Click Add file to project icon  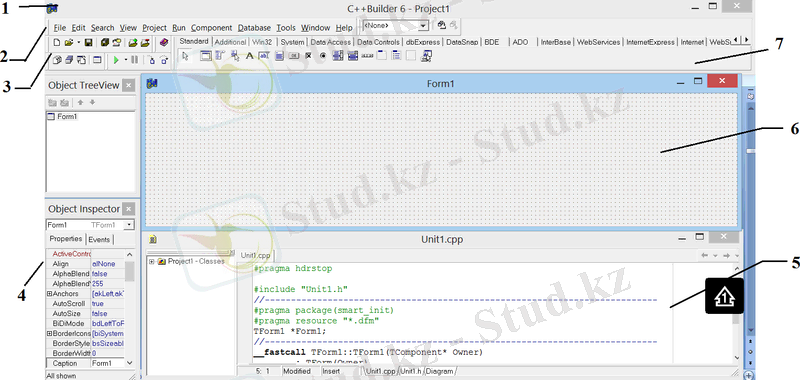[x=133, y=42]
